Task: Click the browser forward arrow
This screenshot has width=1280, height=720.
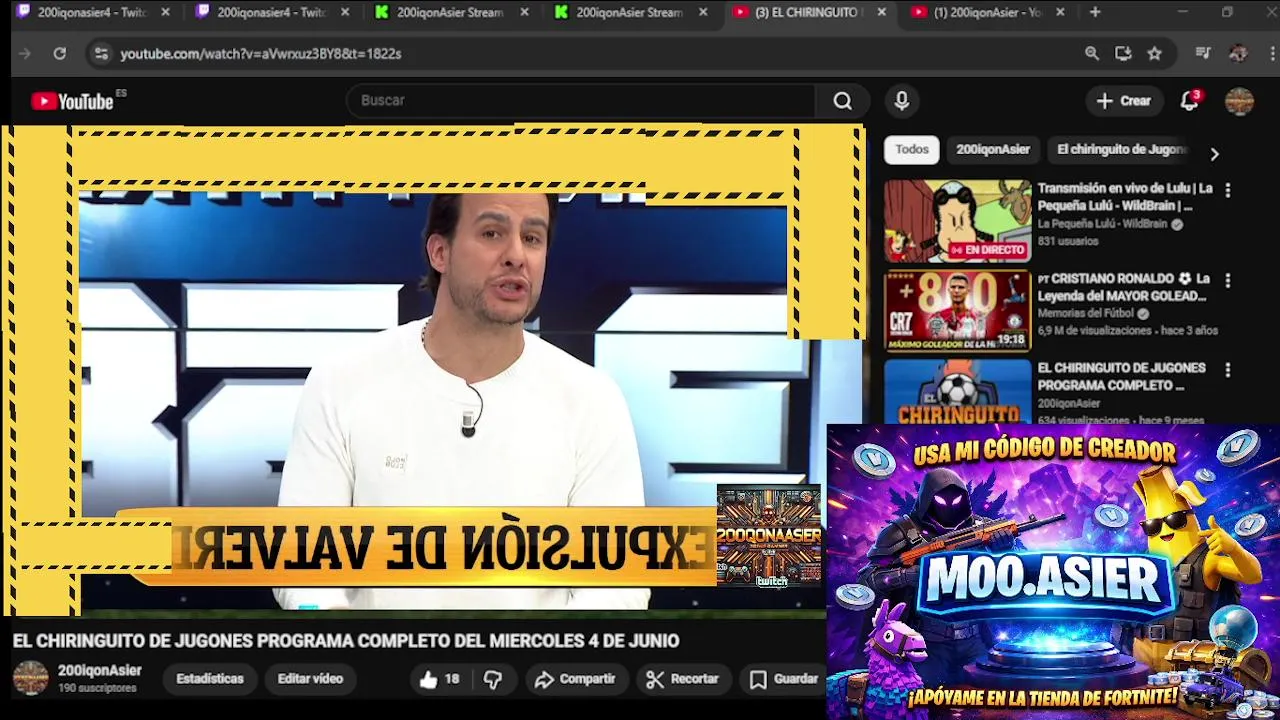Action: (x=25, y=54)
